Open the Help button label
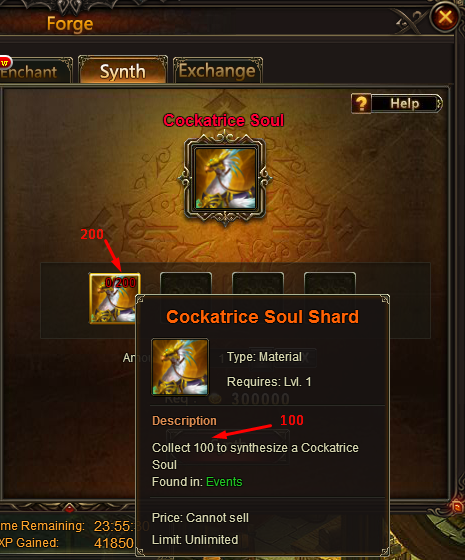465x560 pixels. coord(405,104)
